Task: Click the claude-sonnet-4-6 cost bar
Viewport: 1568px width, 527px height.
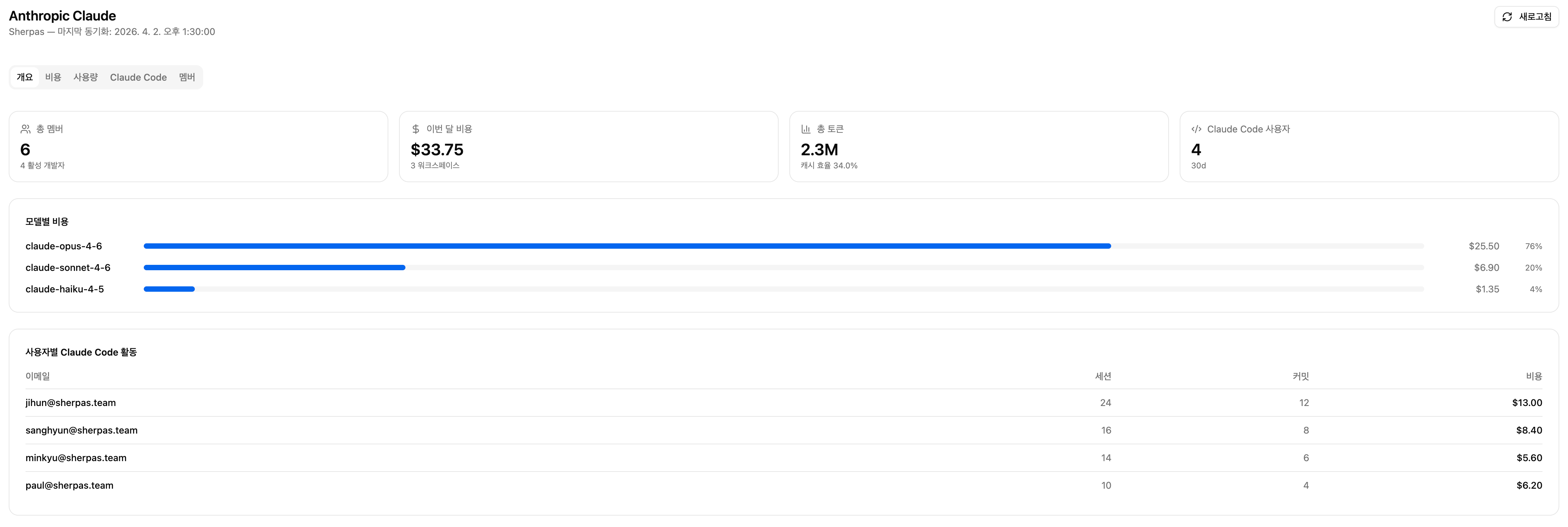Action: (783, 268)
